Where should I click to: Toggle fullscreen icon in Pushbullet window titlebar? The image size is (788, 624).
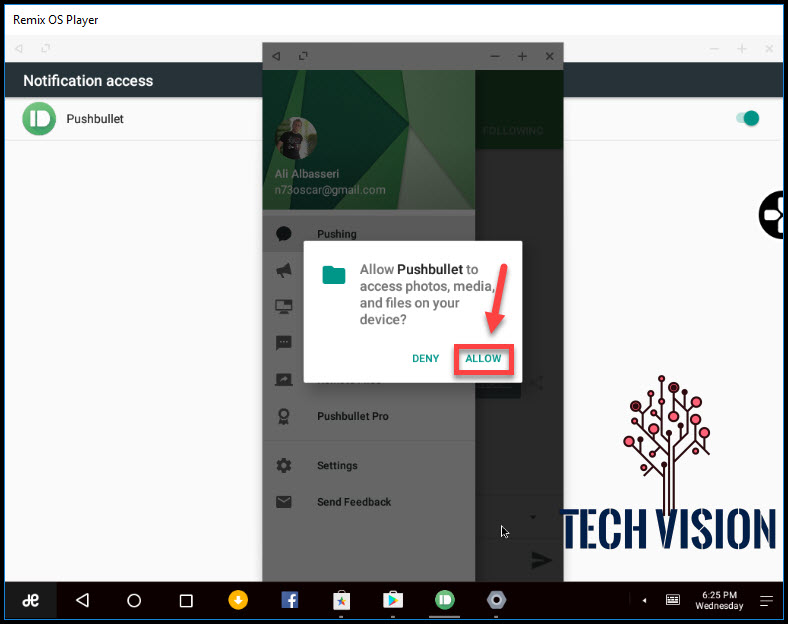point(303,56)
